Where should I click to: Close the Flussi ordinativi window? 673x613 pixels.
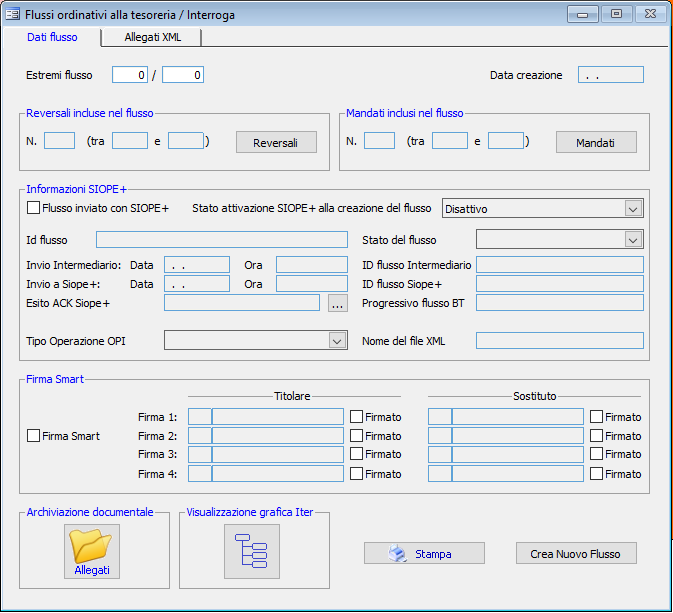pos(650,15)
